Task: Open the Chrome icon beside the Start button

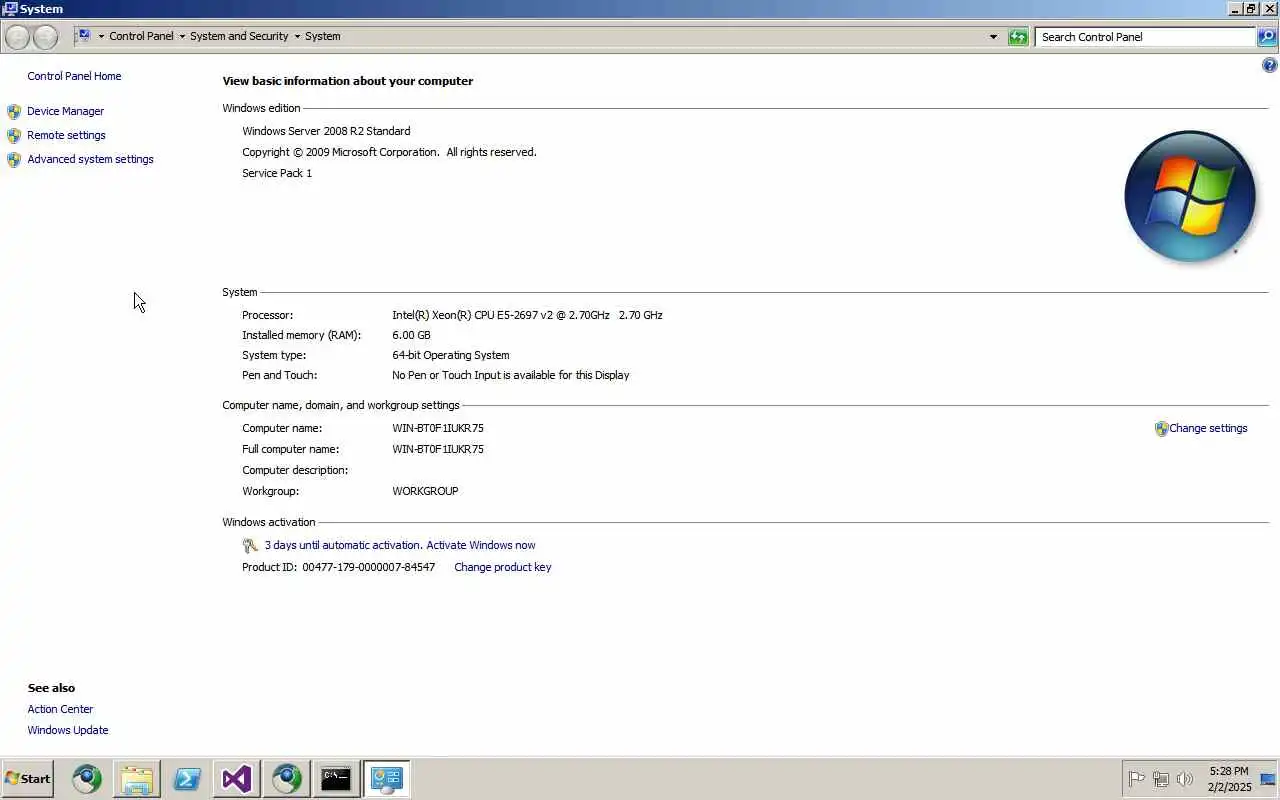Action: 87,778
